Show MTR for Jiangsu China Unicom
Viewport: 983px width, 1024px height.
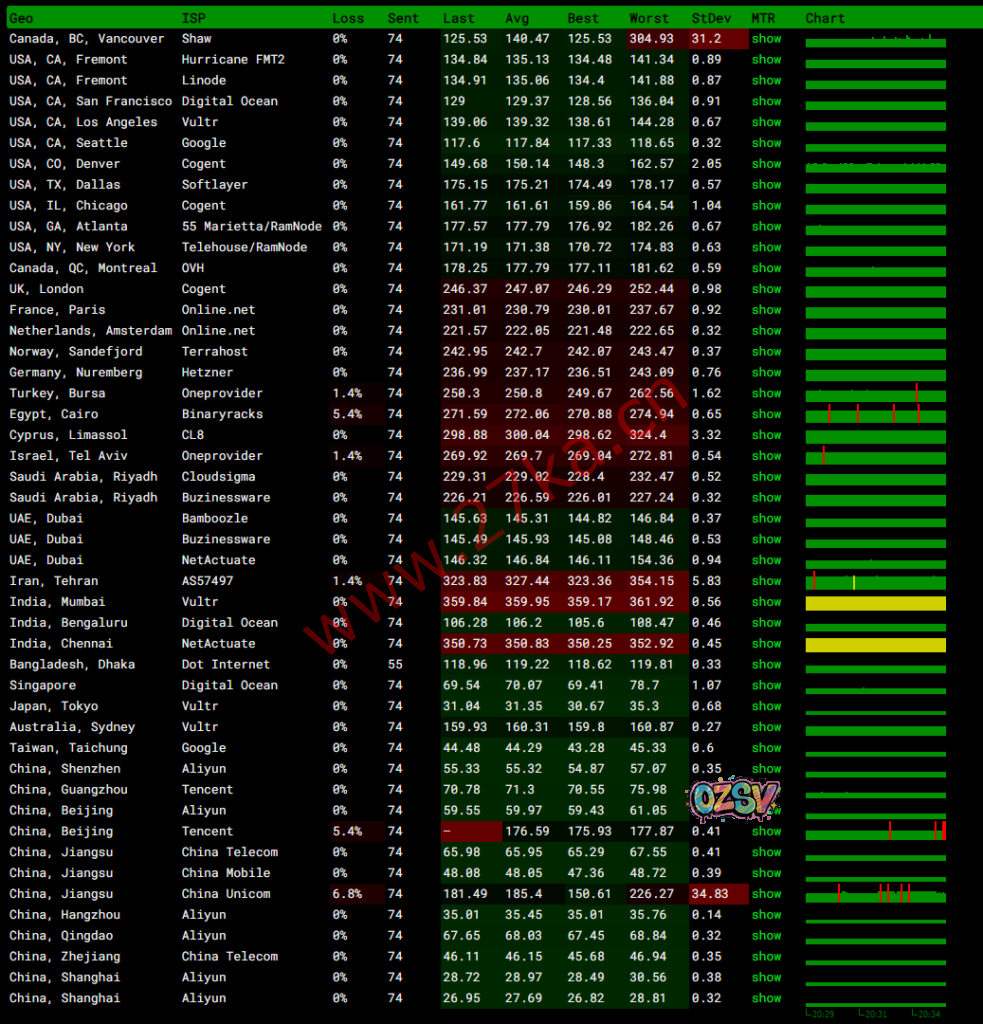(766, 894)
